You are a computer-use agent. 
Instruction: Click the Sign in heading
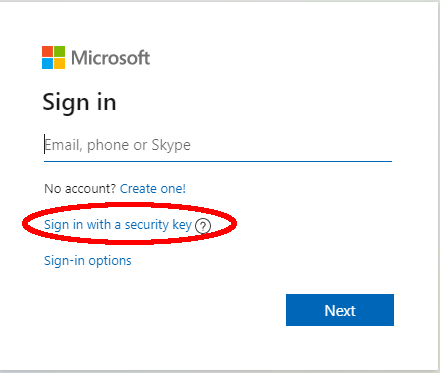click(x=79, y=102)
